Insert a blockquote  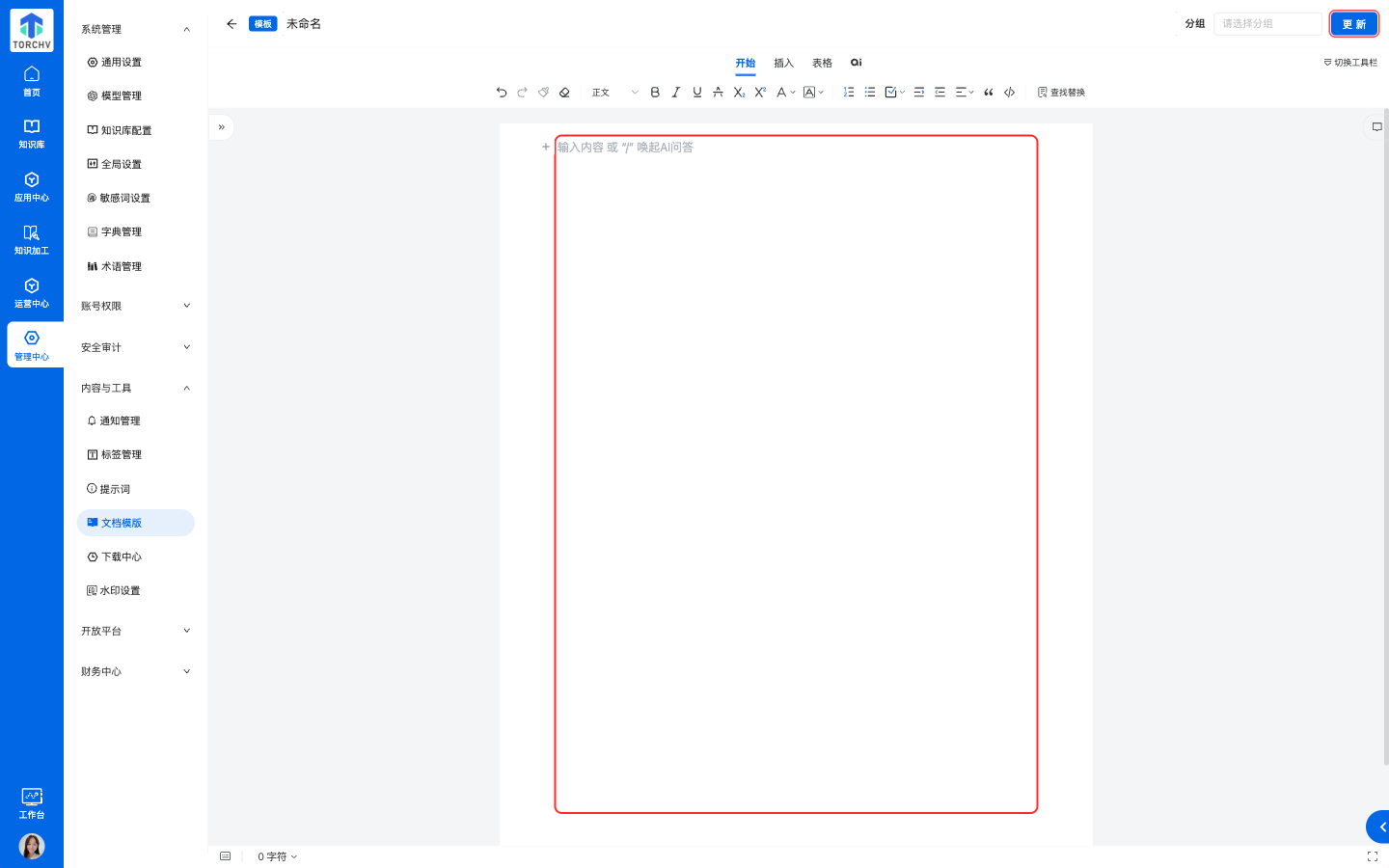pyautogui.click(x=989, y=93)
